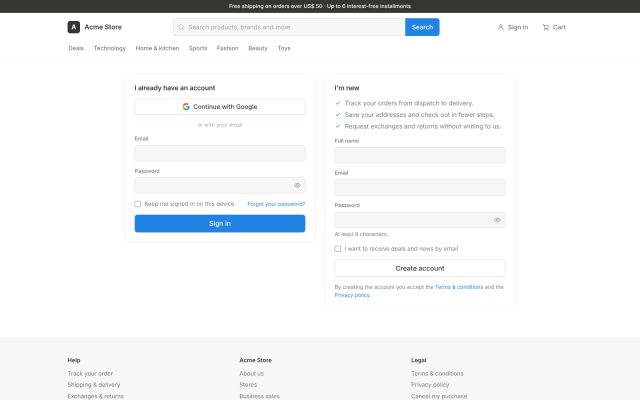Open Terms & conditions link in signup note

pos(459,287)
